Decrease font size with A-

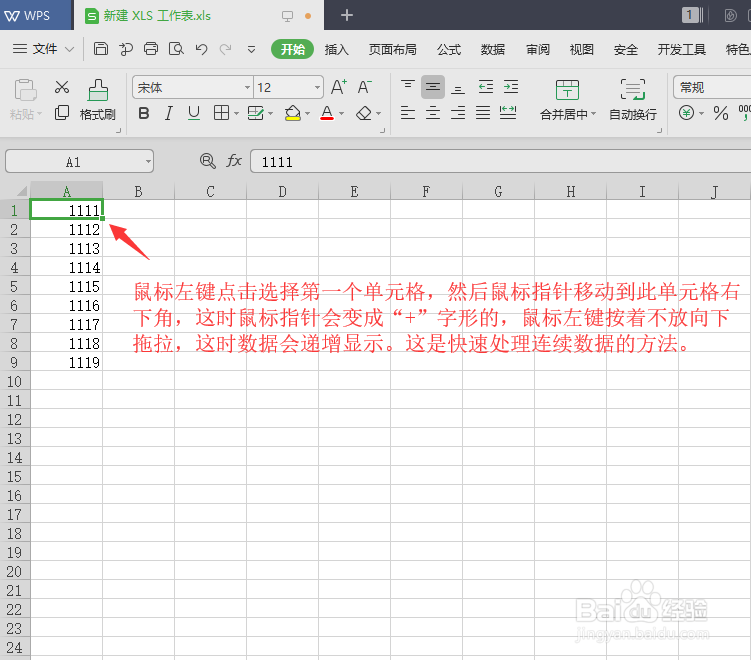pos(364,87)
